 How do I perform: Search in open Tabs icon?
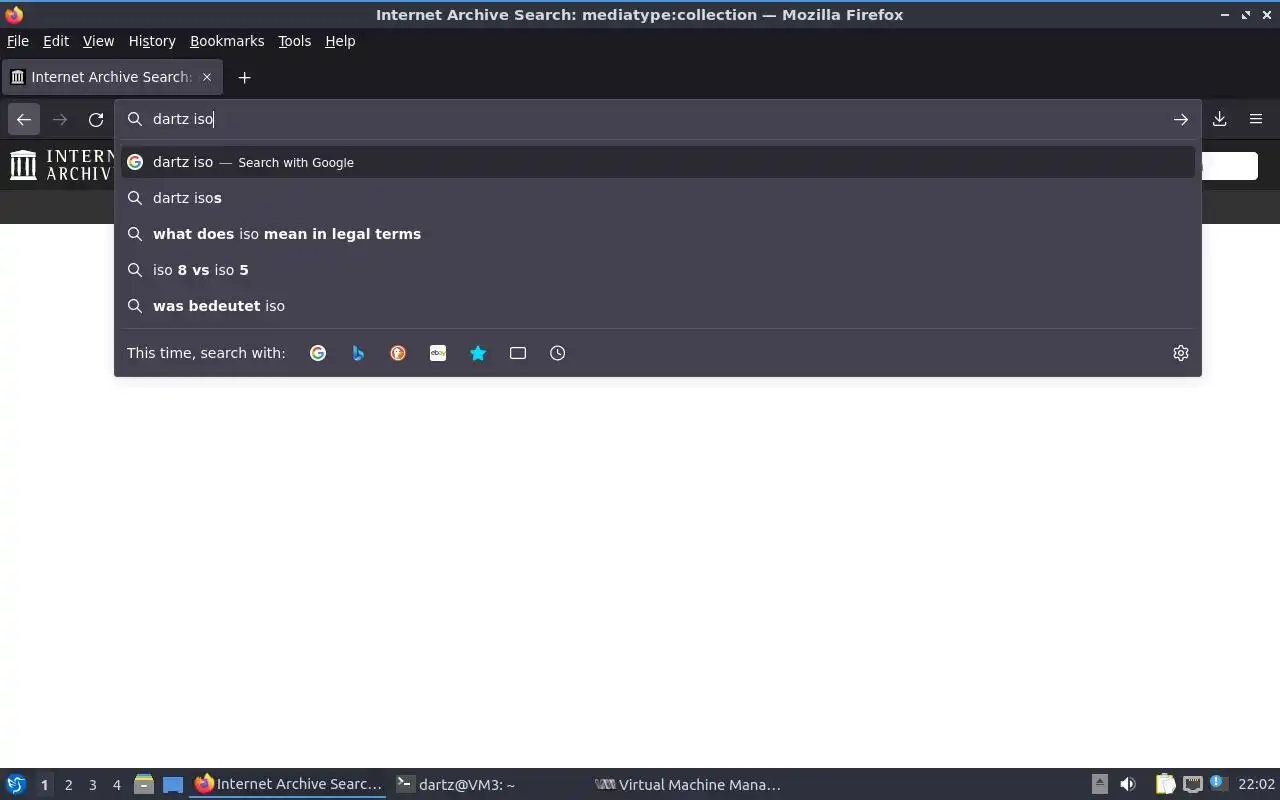pyautogui.click(x=518, y=353)
